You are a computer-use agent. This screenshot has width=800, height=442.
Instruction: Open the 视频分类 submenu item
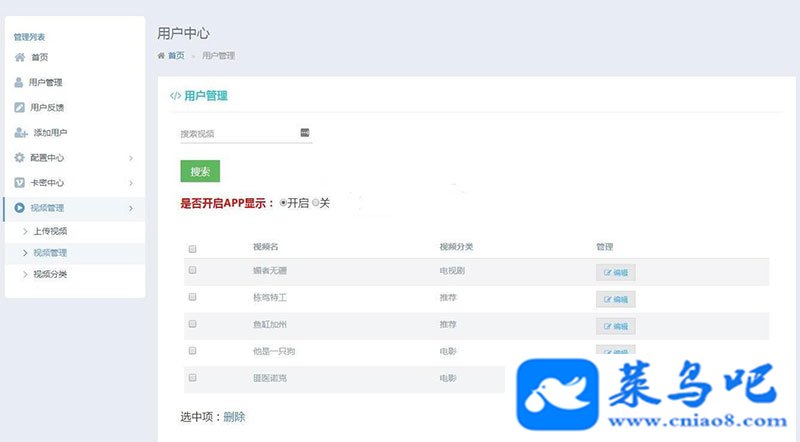(x=50, y=274)
